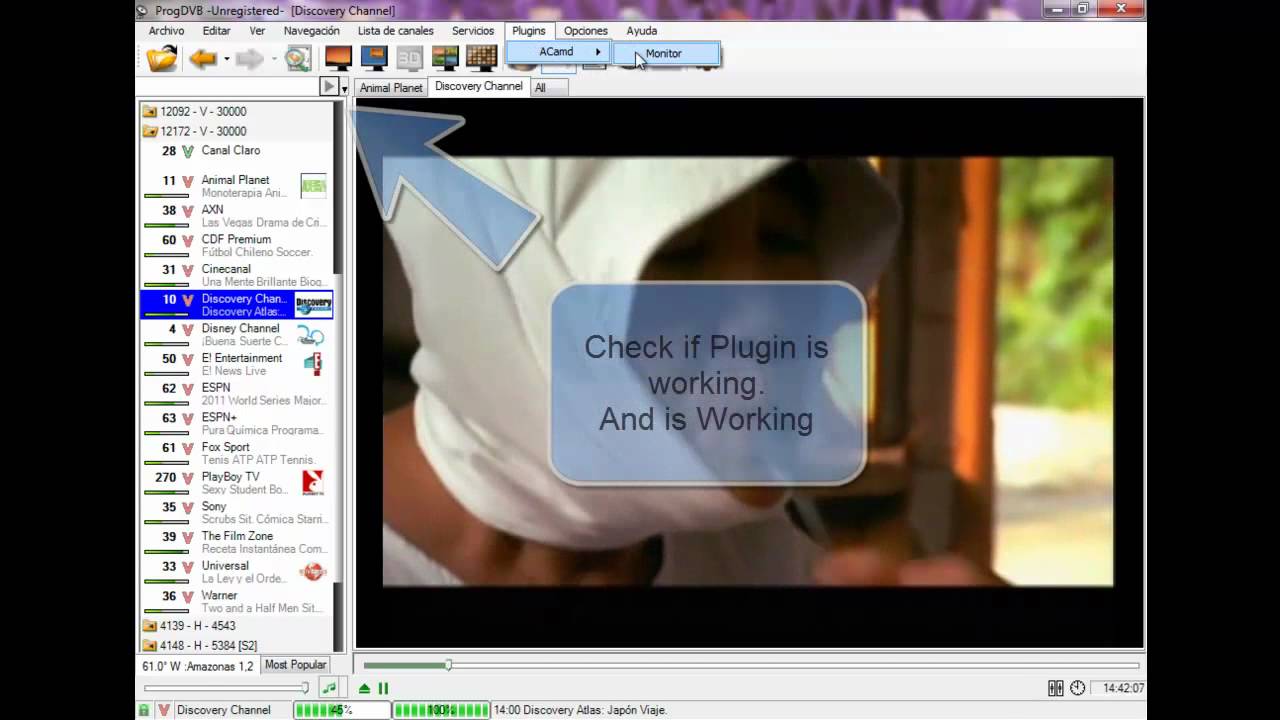Select the Cinecanal channel
1280x720 pixels.
coord(236,275)
